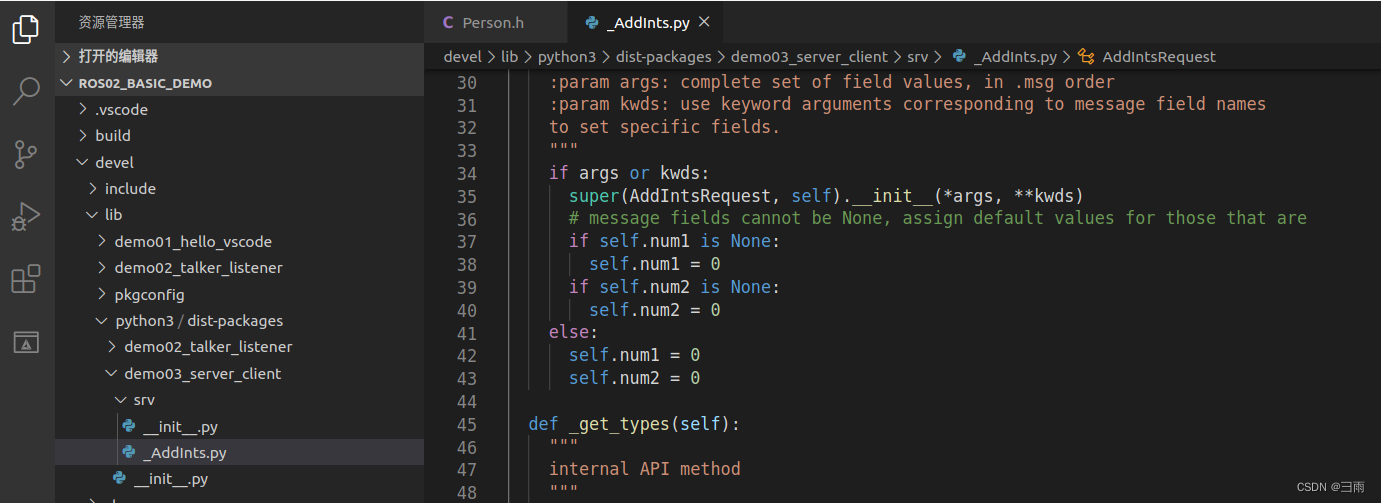Viewport: 1381px width, 503px height.
Task: Close the _AddInts.py tab
Action: coord(704,22)
